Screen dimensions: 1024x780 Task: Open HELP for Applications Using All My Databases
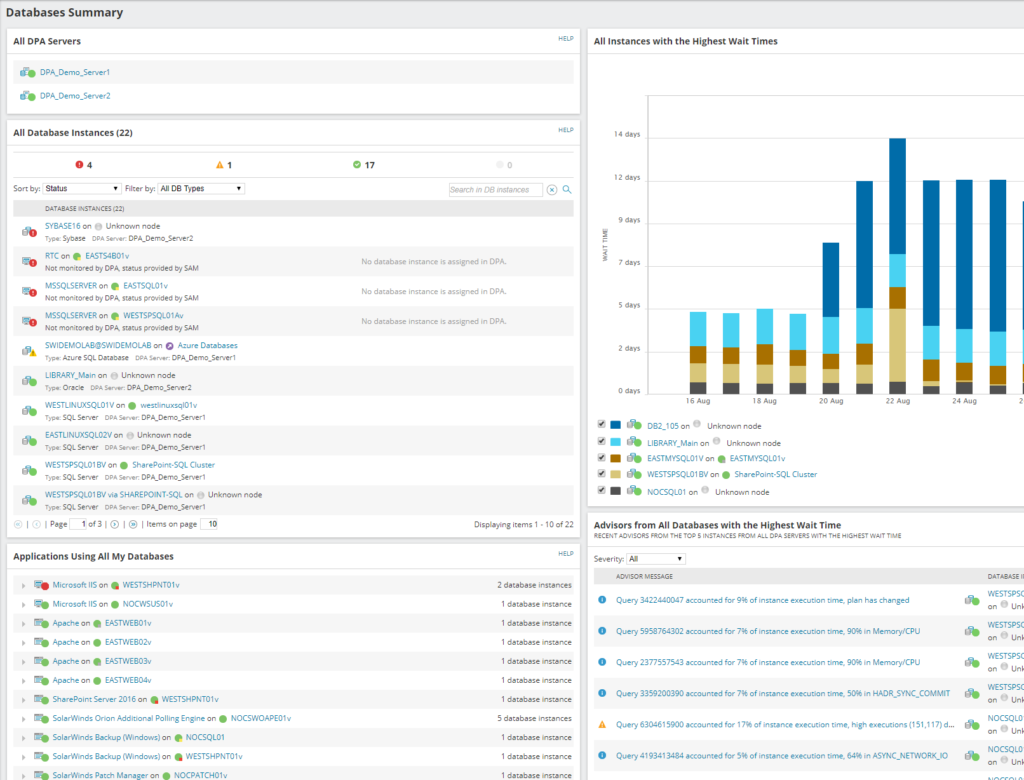coord(566,553)
